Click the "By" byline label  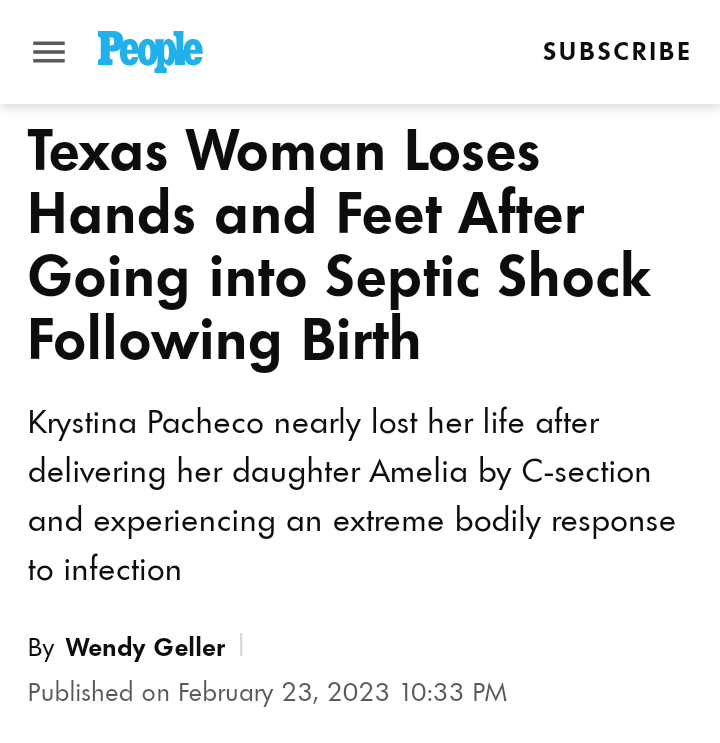point(41,648)
